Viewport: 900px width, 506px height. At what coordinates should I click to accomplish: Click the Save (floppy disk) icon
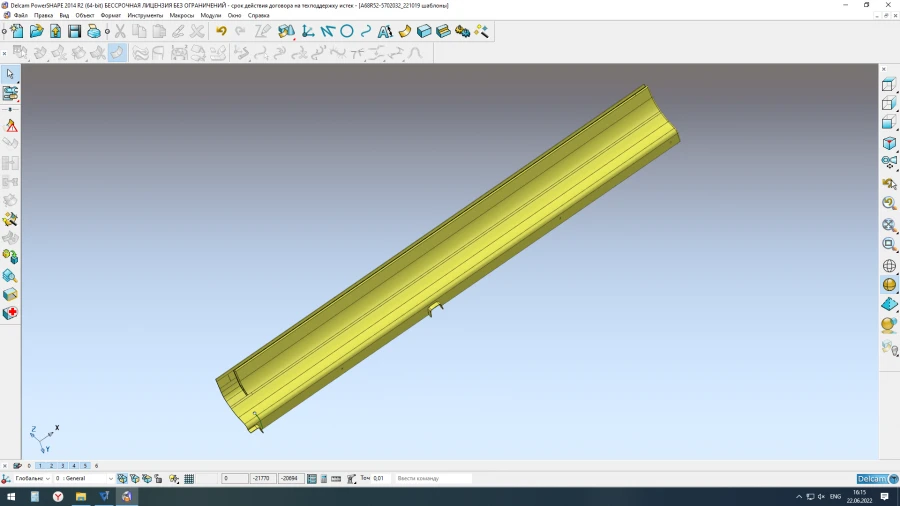(x=74, y=32)
